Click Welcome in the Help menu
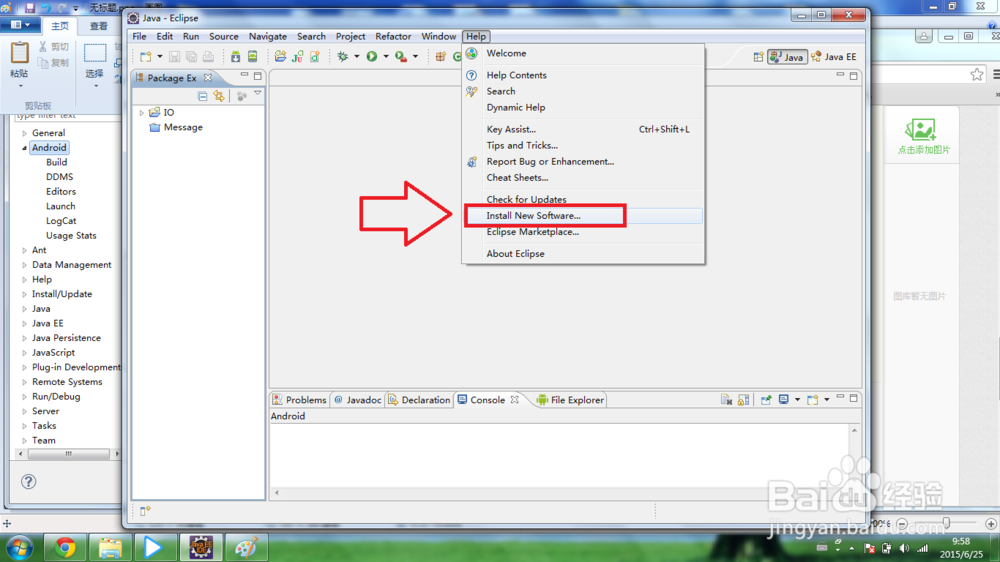This screenshot has width=1000, height=562. click(583, 54)
